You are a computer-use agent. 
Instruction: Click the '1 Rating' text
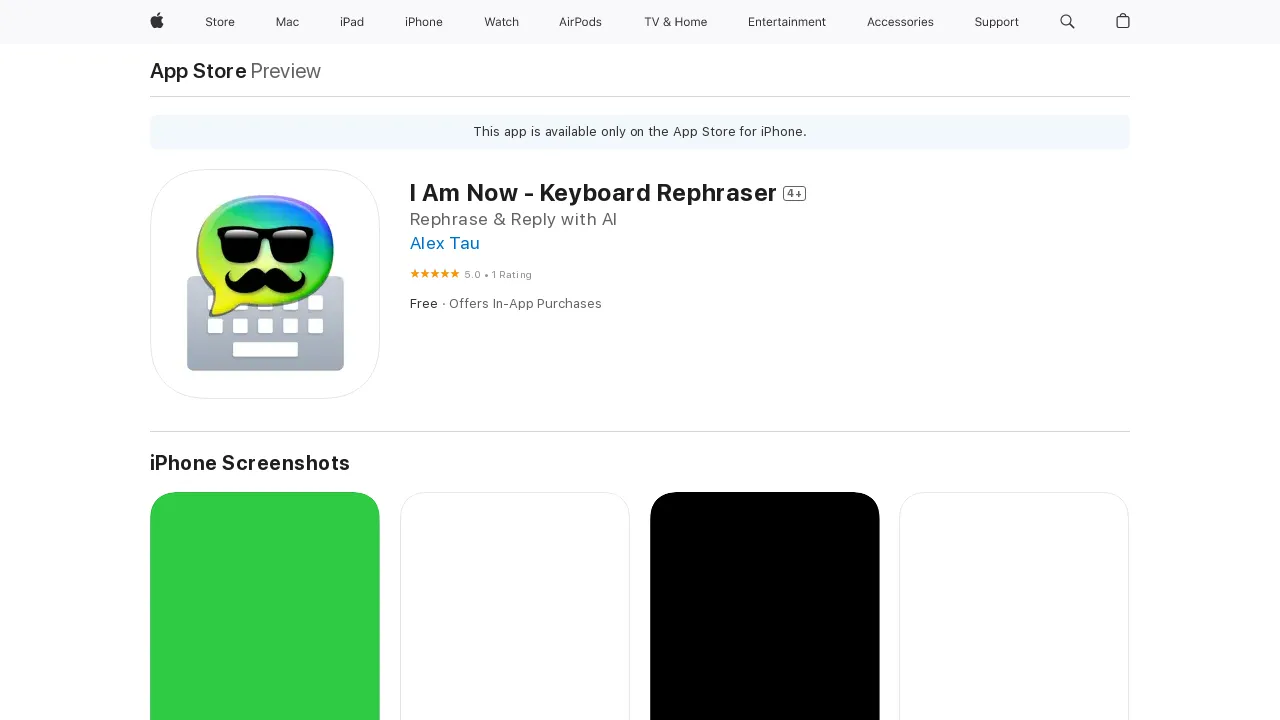(512, 275)
